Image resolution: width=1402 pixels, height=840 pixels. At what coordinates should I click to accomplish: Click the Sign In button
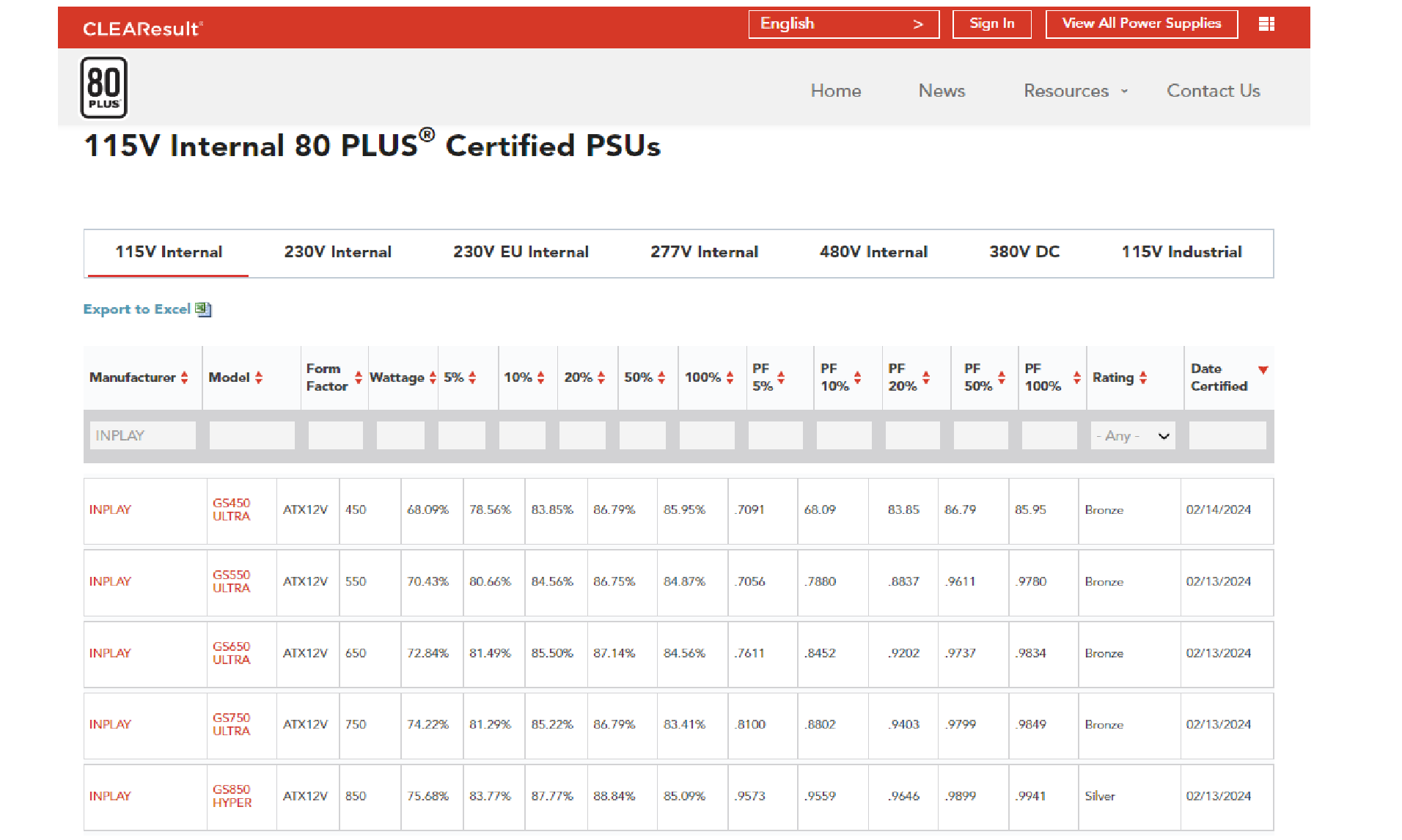coord(991,24)
